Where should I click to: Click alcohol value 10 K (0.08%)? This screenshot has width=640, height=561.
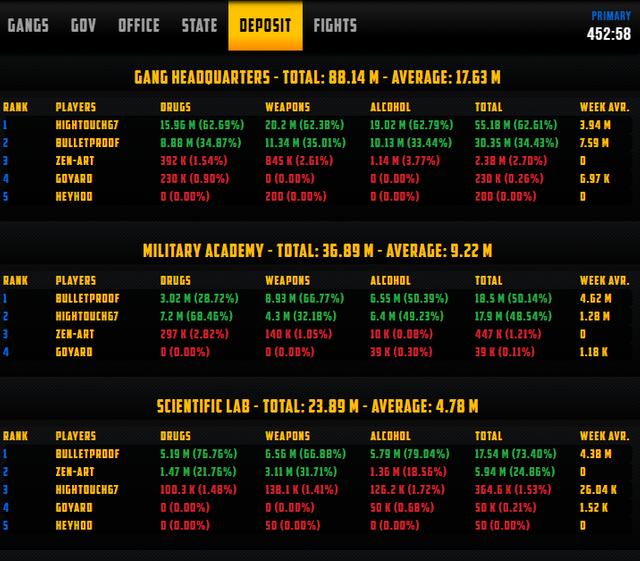[401, 334]
